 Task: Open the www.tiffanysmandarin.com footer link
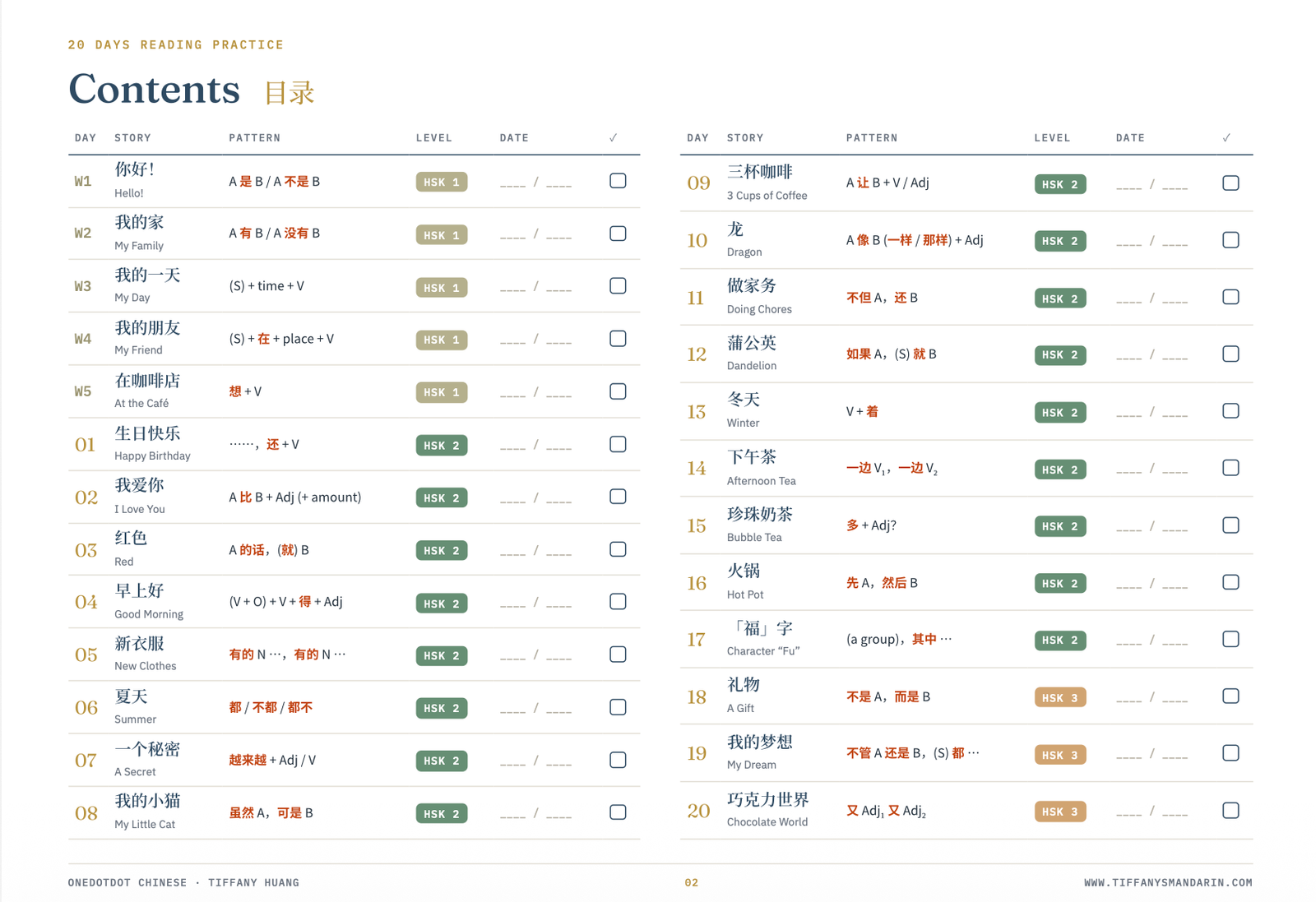pos(1168,882)
